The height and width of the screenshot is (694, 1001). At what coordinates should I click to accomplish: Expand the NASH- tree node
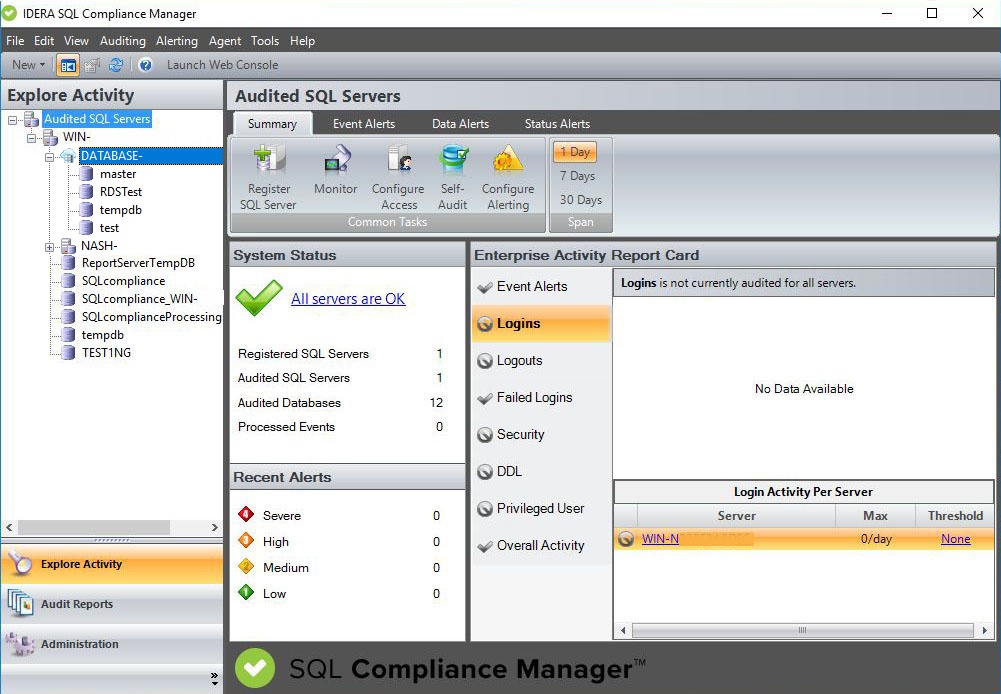pyautogui.click(x=49, y=246)
